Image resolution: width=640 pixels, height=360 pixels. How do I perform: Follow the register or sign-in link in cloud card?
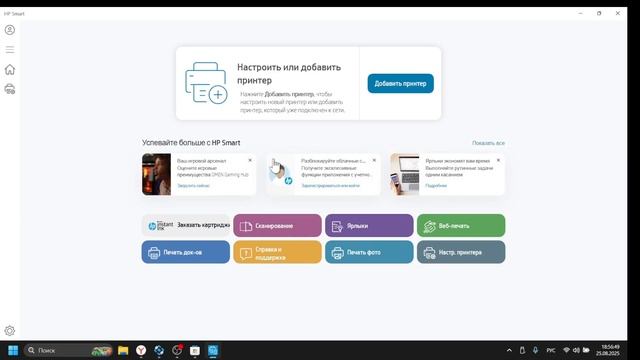(x=331, y=186)
